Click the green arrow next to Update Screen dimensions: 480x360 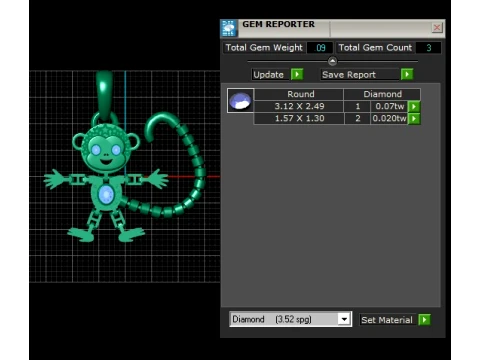coord(297,74)
